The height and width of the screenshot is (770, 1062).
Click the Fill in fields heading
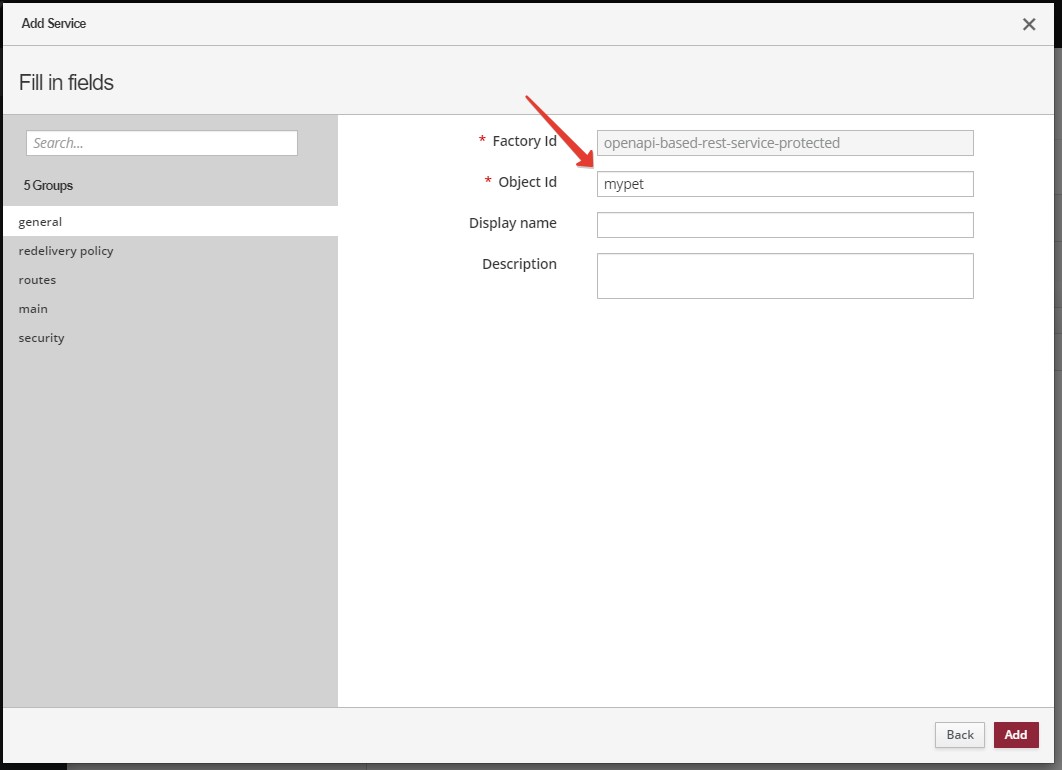(66, 82)
